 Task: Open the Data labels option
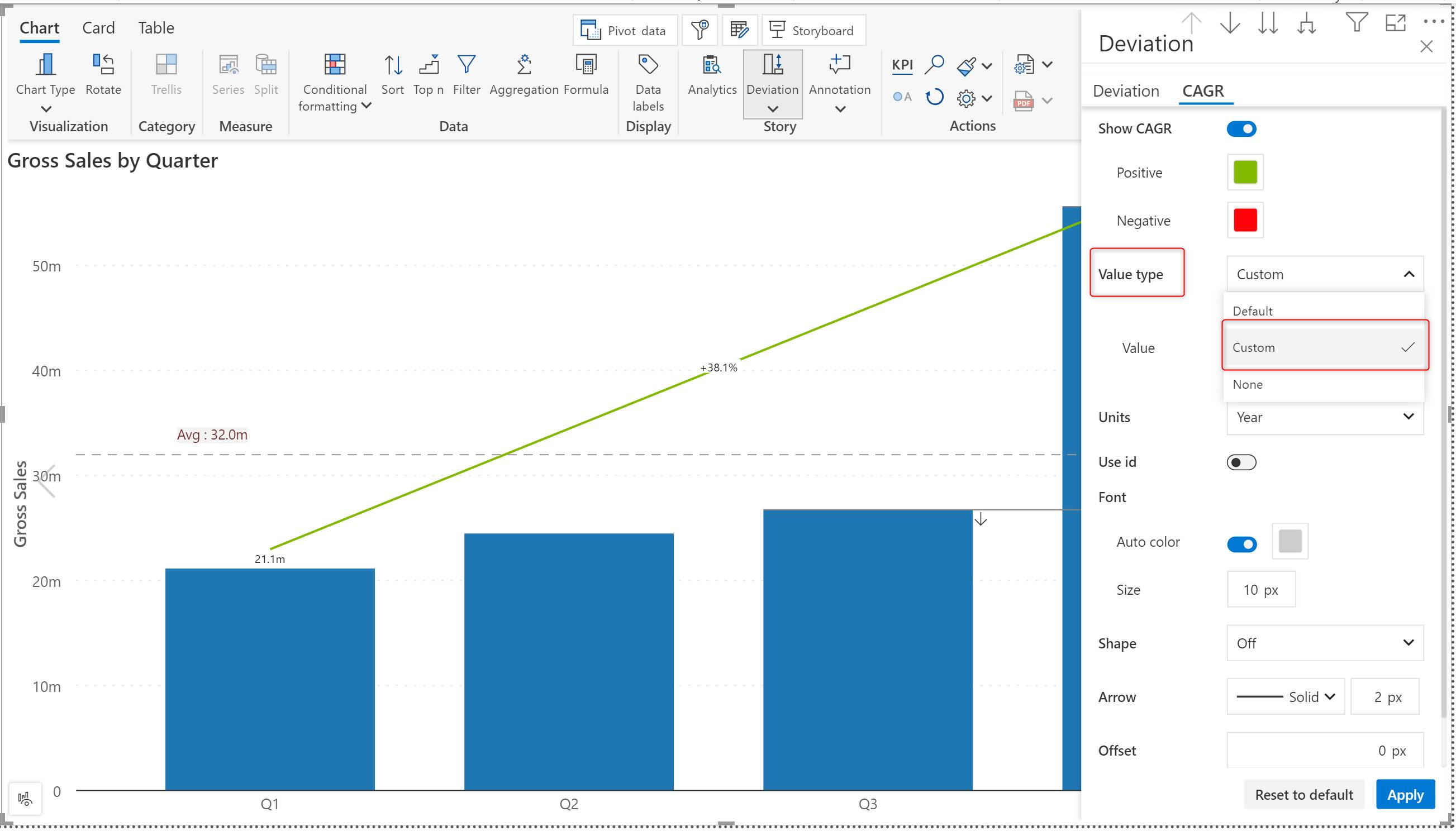click(x=648, y=80)
